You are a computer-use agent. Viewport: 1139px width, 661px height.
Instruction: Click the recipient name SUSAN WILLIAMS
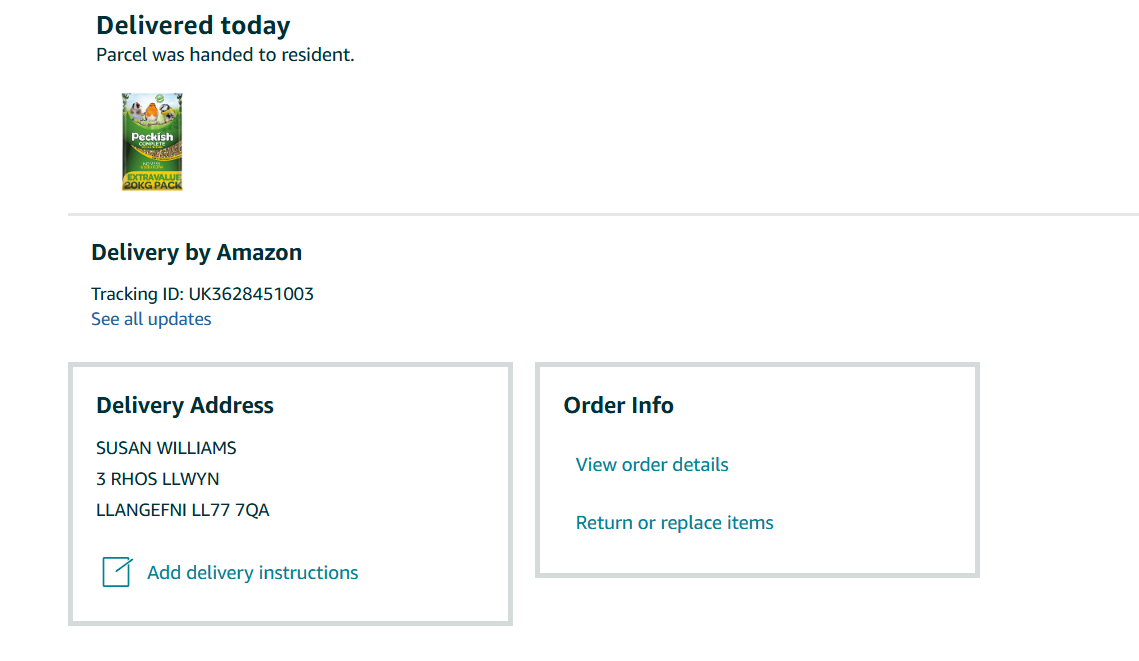166,448
